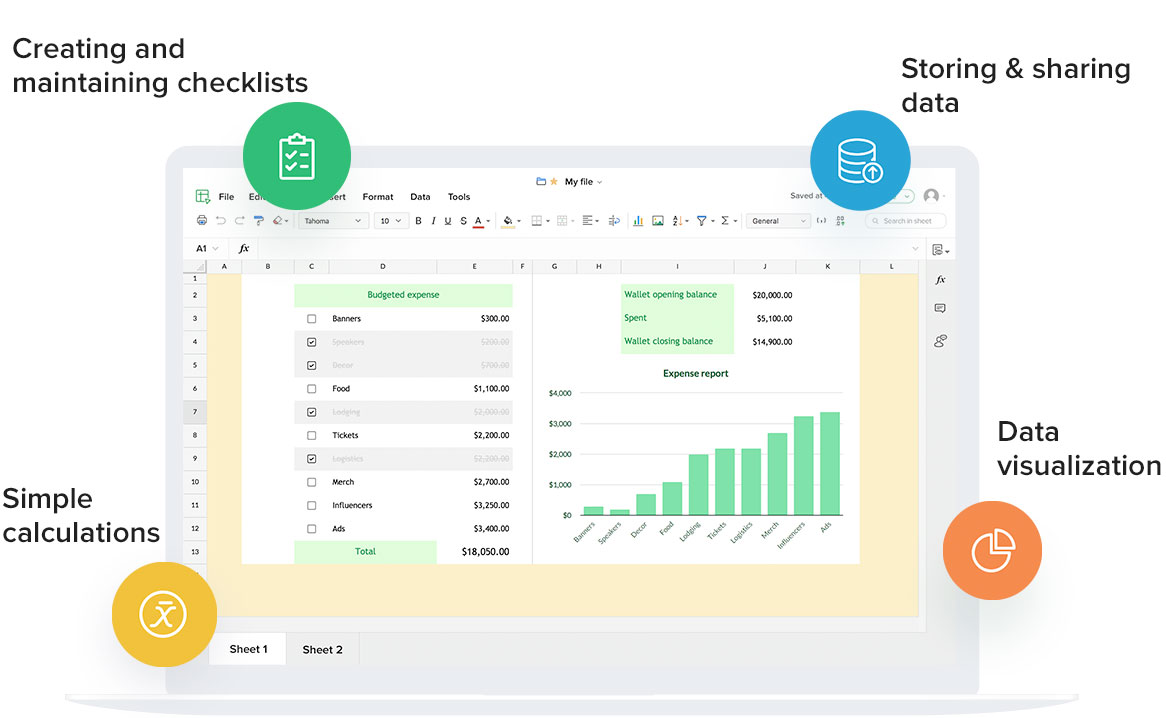Open the Data menu

420,197
